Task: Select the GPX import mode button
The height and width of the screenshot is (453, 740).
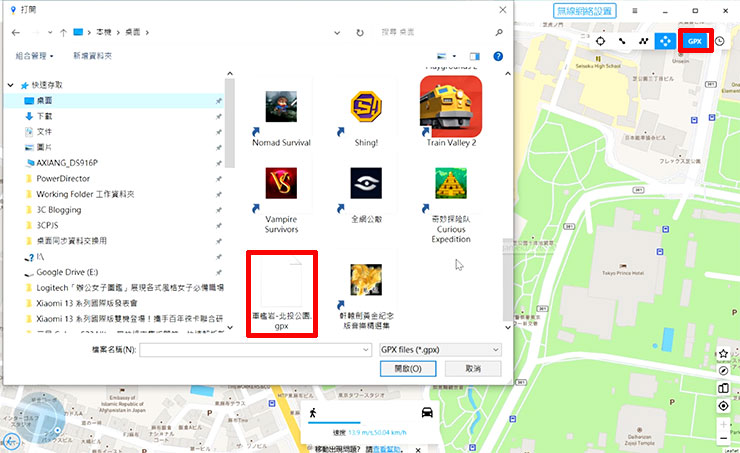Action: point(695,41)
